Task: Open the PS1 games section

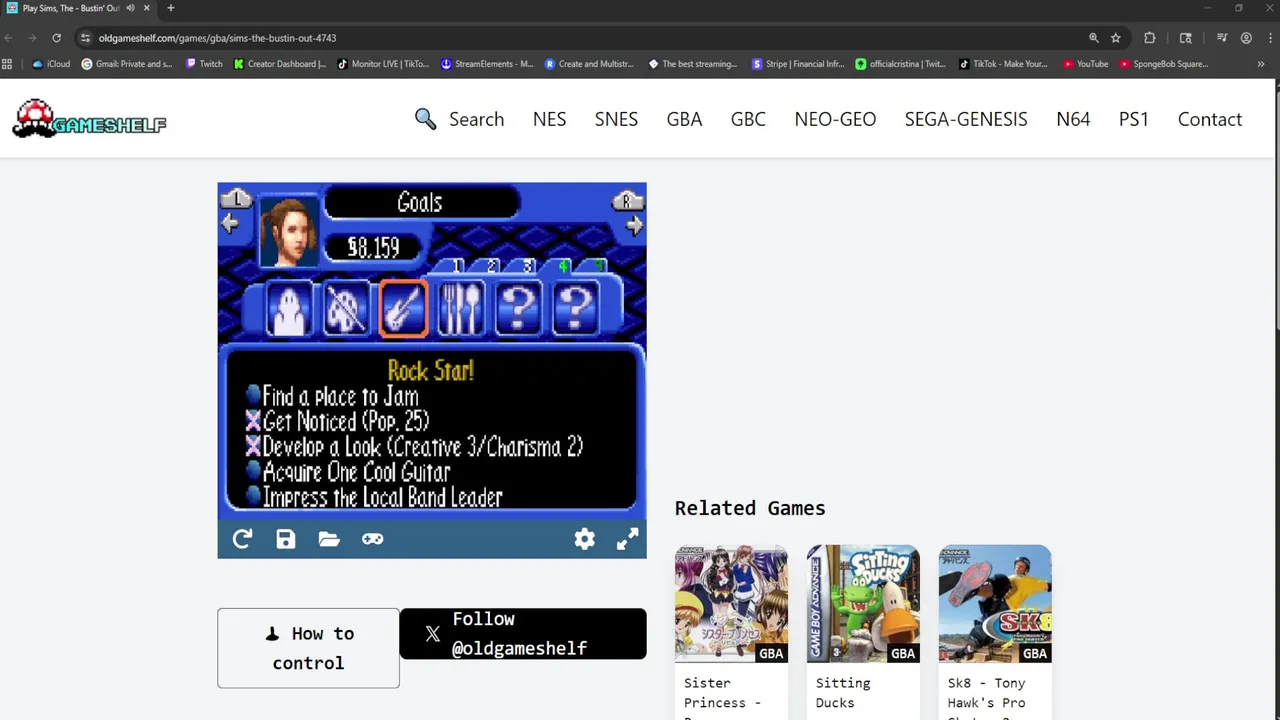Action: coord(1133,119)
